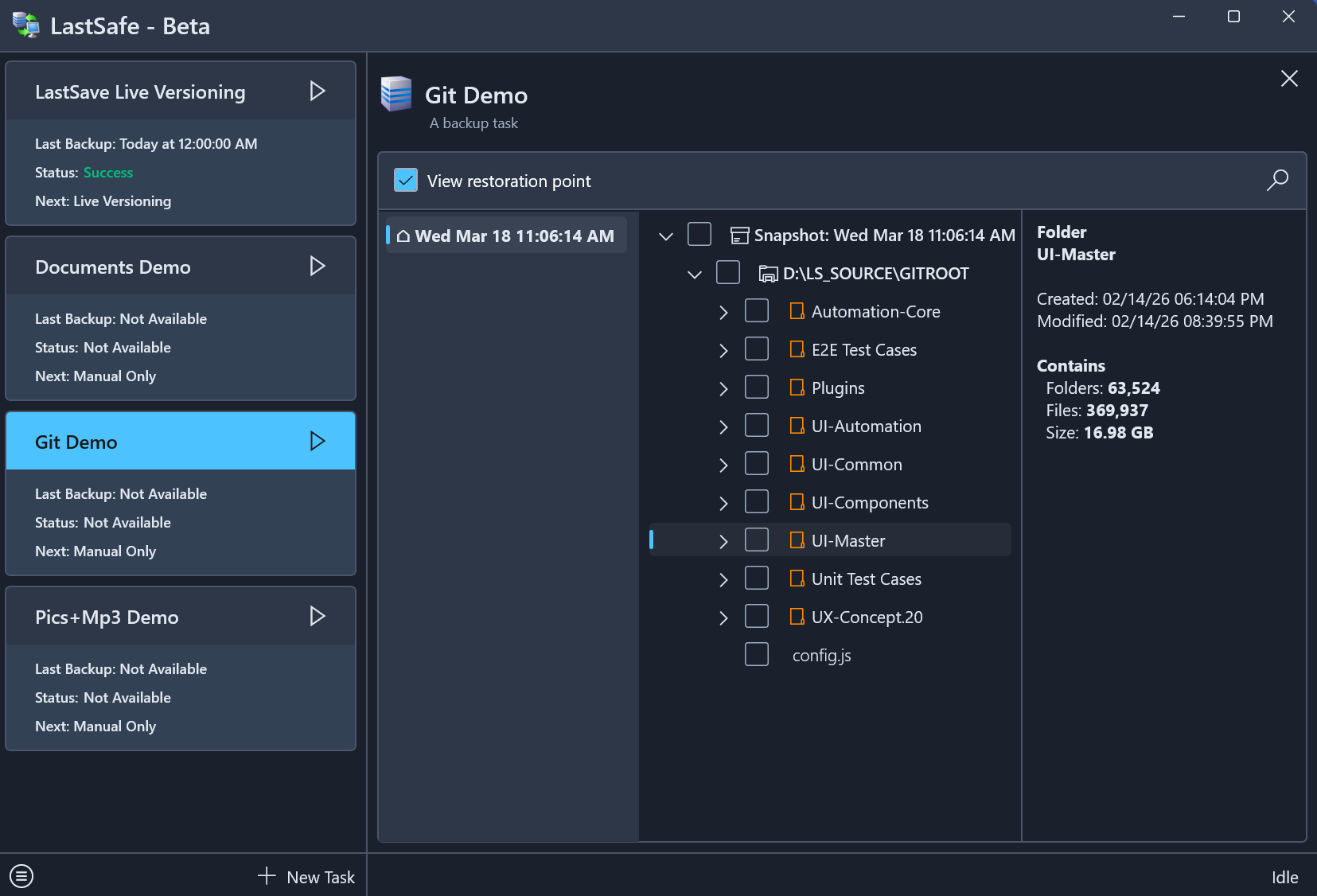Click the Git Demo database icon
This screenshot has width=1317, height=896.
pyautogui.click(x=396, y=95)
